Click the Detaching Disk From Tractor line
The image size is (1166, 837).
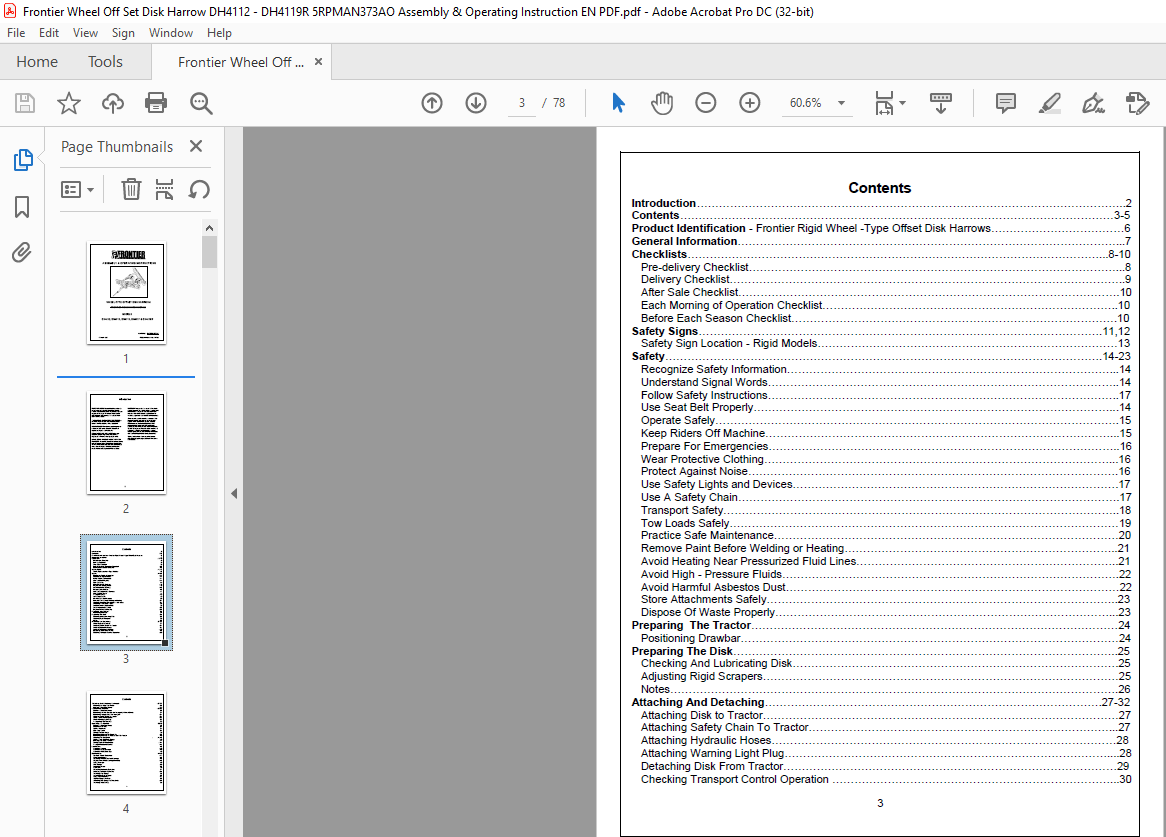click(886, 766)
